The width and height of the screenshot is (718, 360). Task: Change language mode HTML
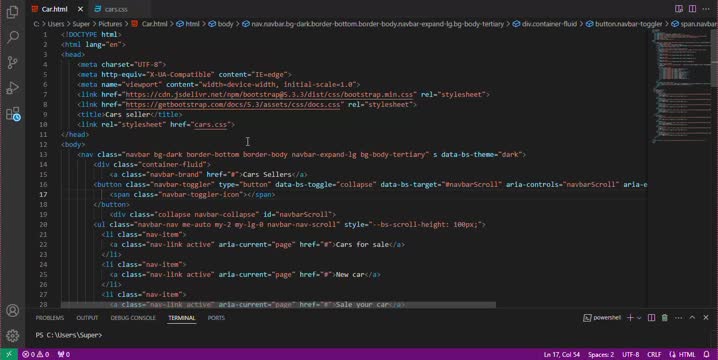click(x=682, y=355)
